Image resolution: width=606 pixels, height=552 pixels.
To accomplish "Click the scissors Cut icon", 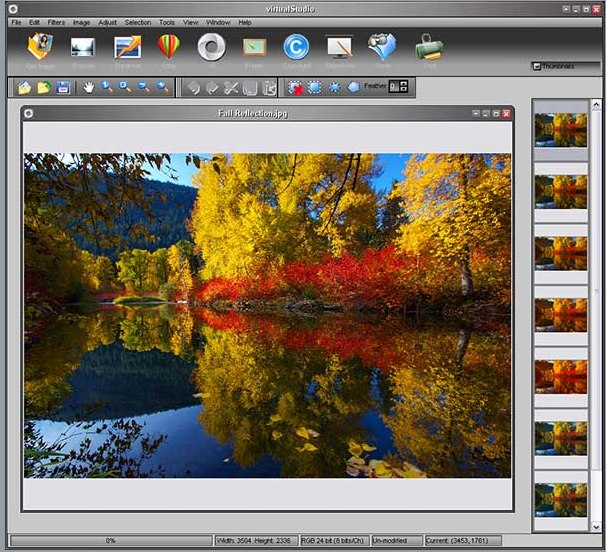I will [231, 88].
